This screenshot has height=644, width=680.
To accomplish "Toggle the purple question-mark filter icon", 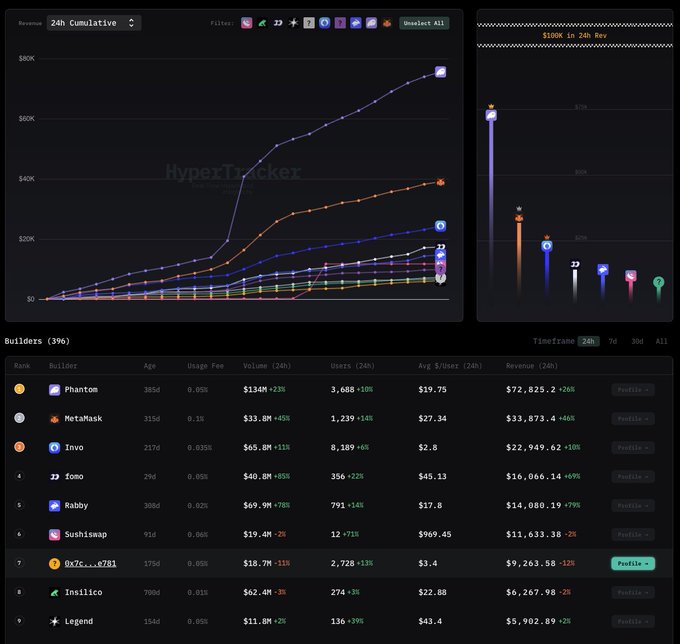I will click(340, 23).
